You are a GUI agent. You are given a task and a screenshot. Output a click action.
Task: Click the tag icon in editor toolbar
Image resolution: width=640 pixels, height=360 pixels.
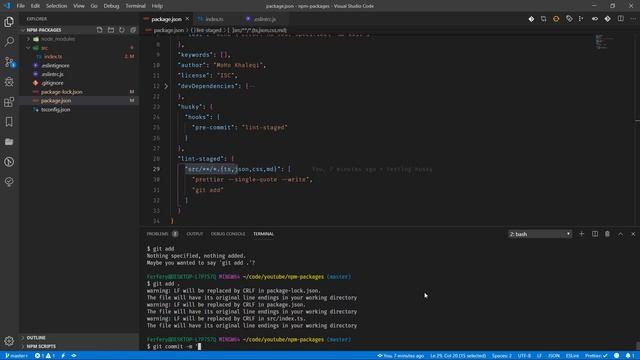point(569,19)
